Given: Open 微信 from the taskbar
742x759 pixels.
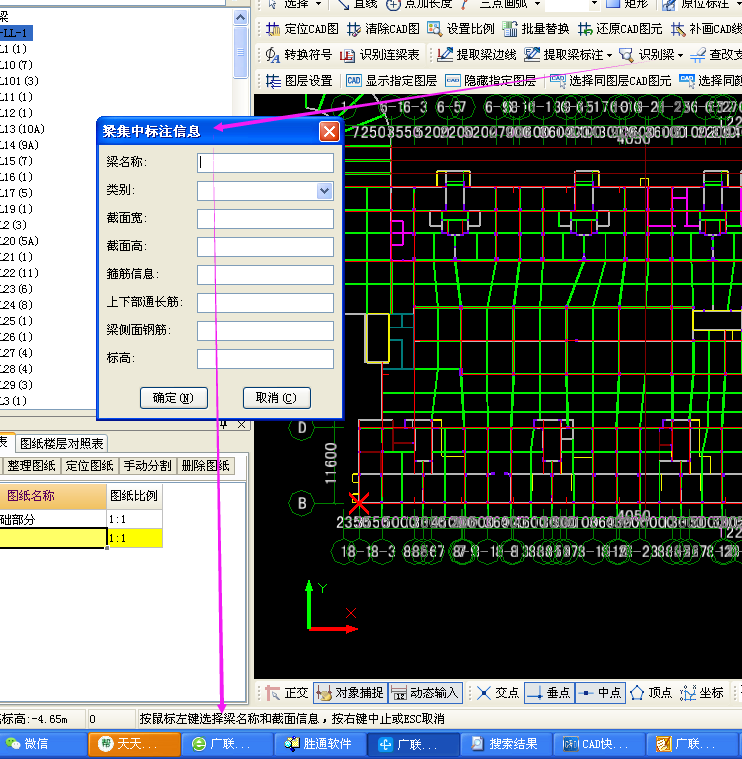Looking at the screenshot, I should coord(42,744).
